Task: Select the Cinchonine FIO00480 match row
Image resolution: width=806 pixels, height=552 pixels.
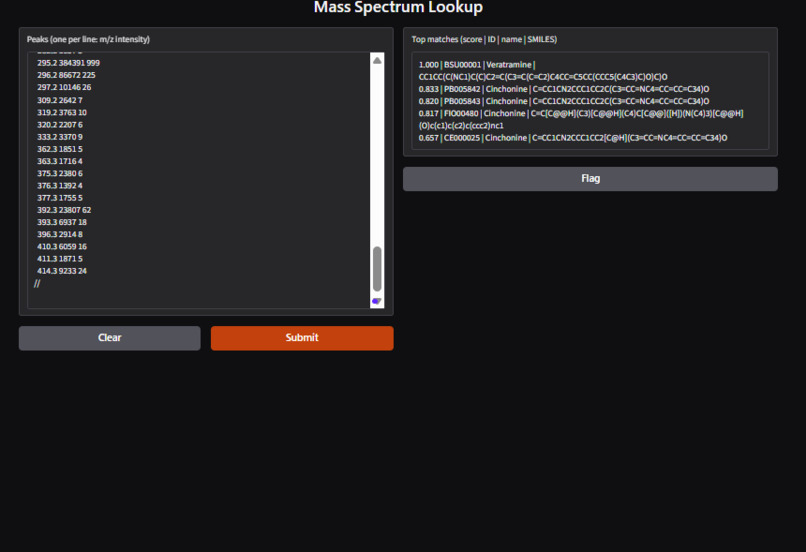Action: coord(581,119)
